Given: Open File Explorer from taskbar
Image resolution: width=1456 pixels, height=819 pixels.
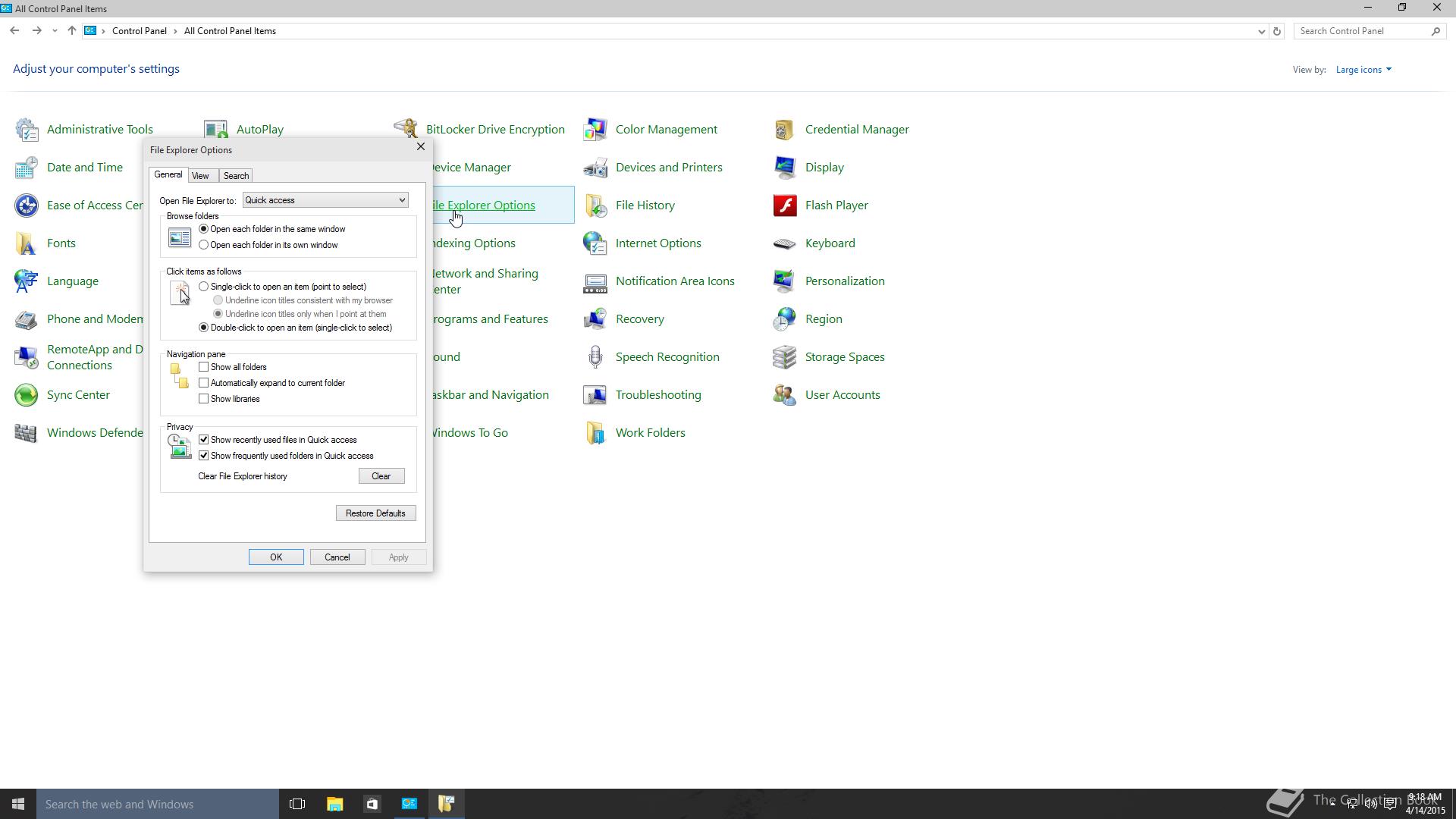Looking at the screenshot, I should pos(334,804).
